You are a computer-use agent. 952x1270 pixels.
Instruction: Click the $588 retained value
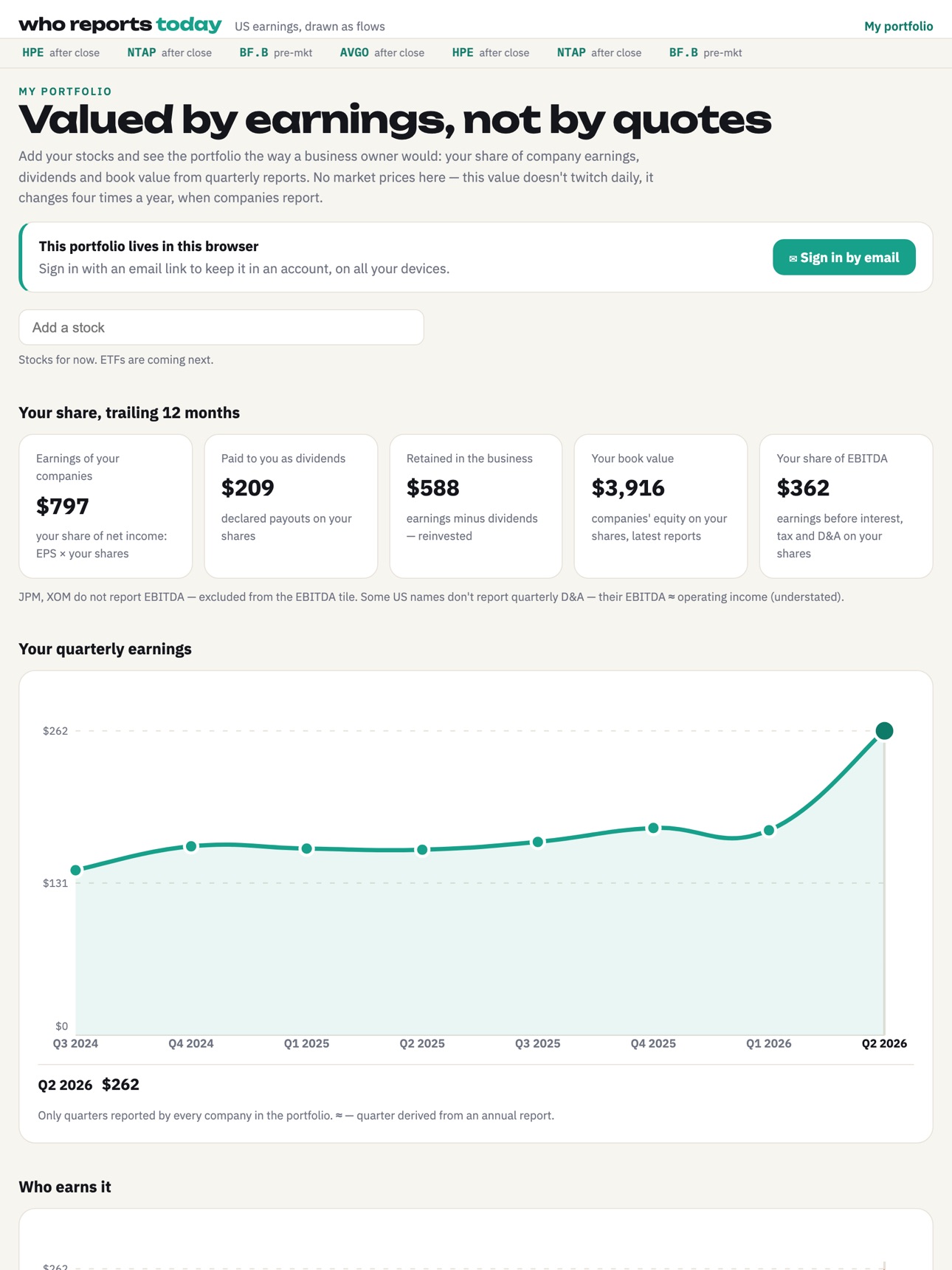[433, 488]
